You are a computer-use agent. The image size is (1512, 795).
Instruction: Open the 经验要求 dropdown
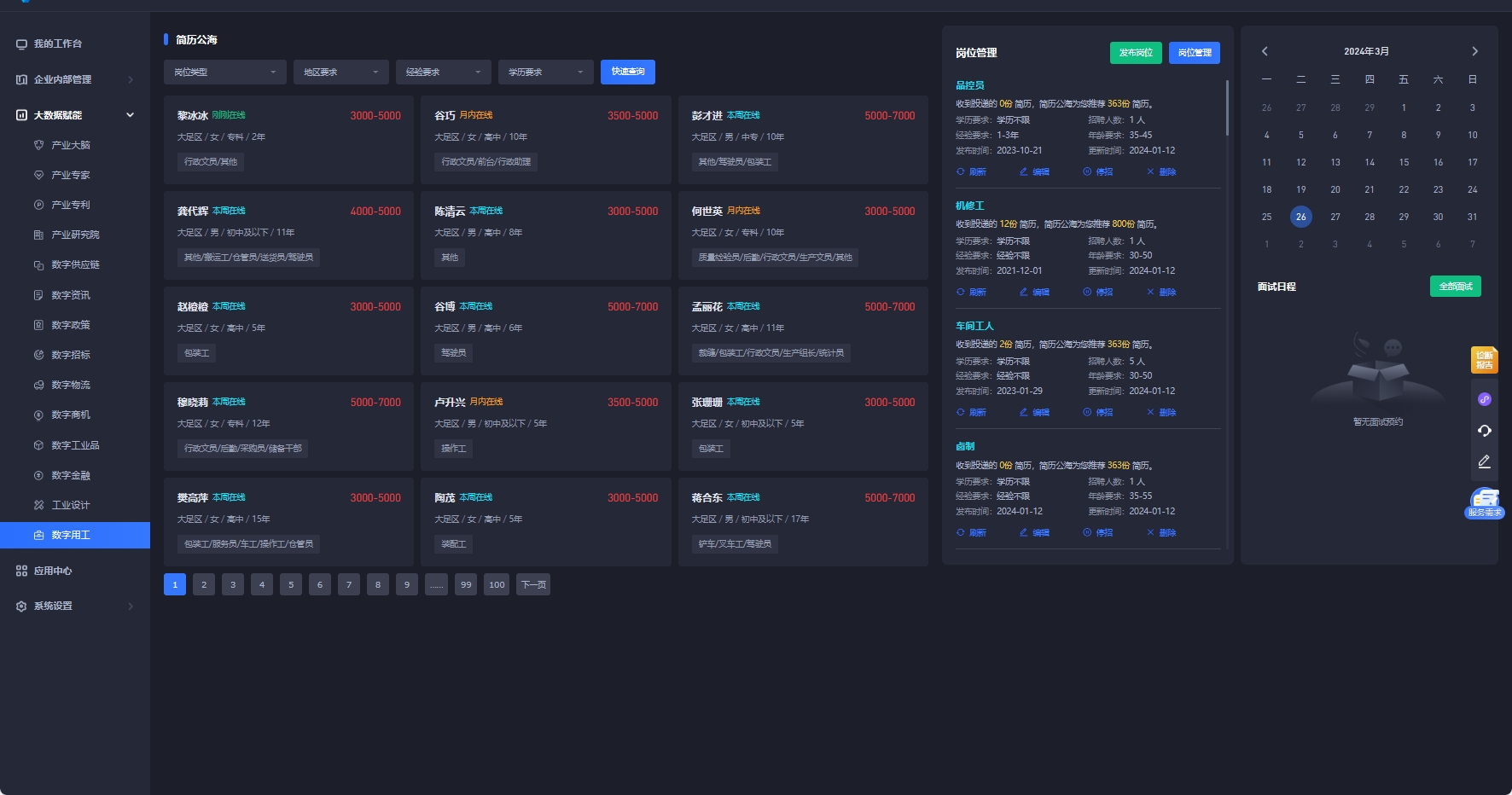[444, 72]
